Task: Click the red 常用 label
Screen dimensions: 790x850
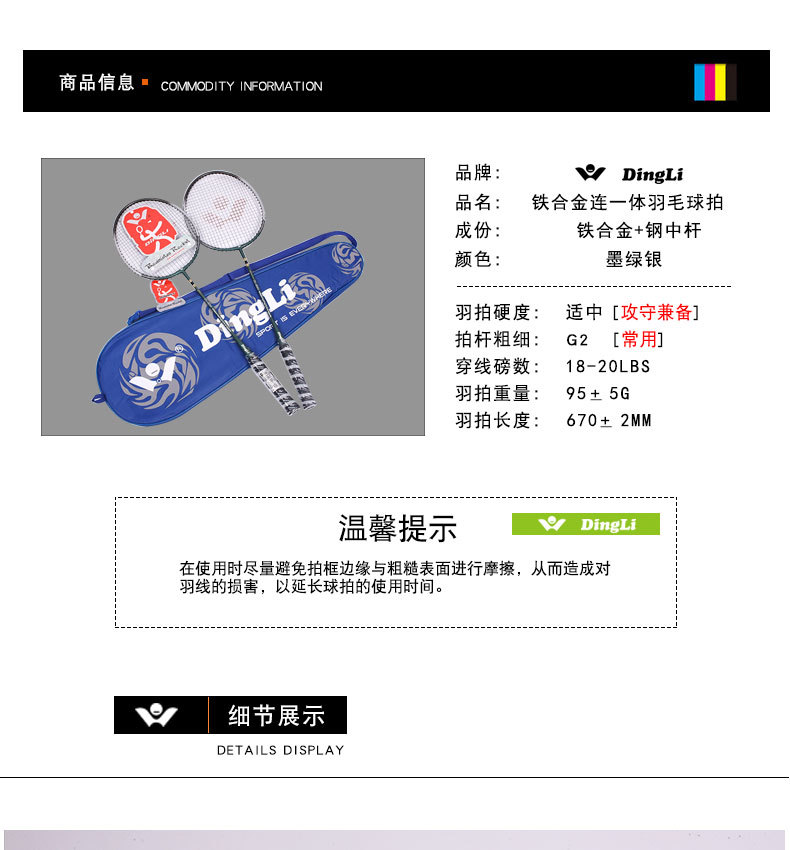Action: click(x=639, y=339)
